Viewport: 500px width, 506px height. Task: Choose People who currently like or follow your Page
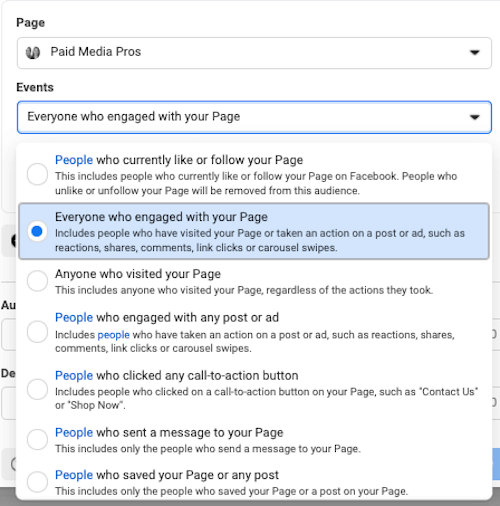pyautogui.click(x=254, y=175)
